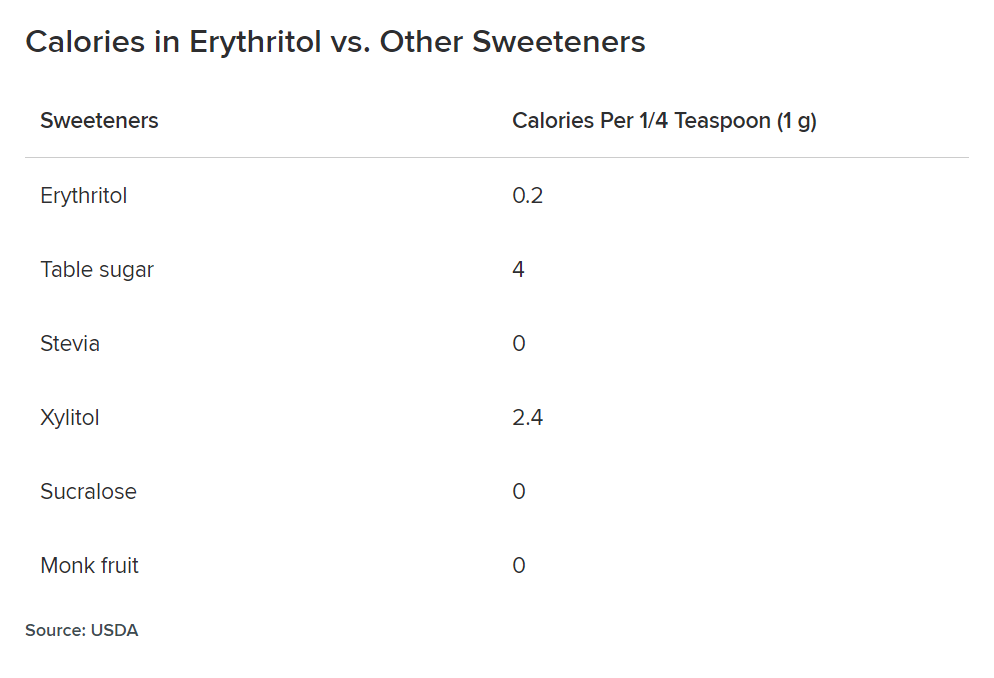Select the Monk fruit row label
The width and height of the screenshot is (994, 678).
pyautogui.click(x=89, y=565)
